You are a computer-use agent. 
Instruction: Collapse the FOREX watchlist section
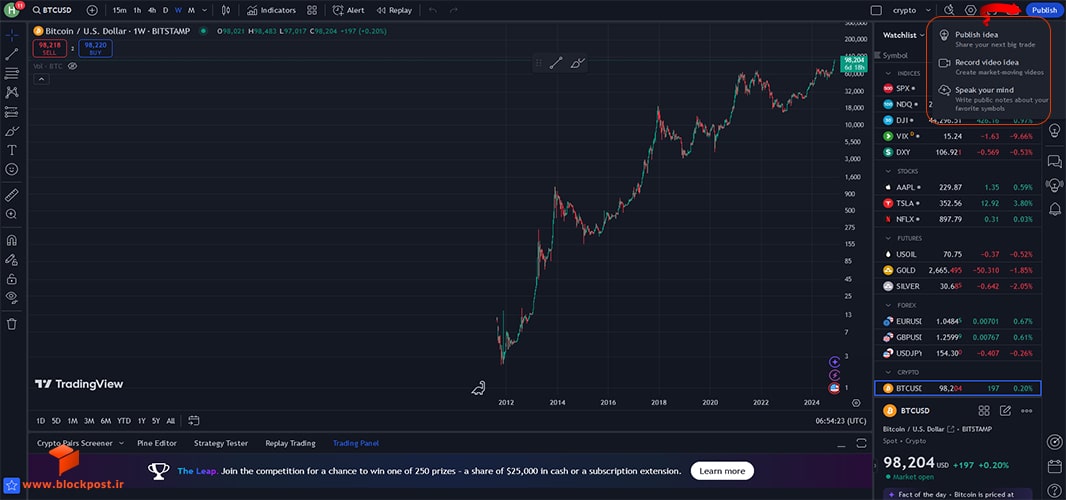tap(889, 305)
